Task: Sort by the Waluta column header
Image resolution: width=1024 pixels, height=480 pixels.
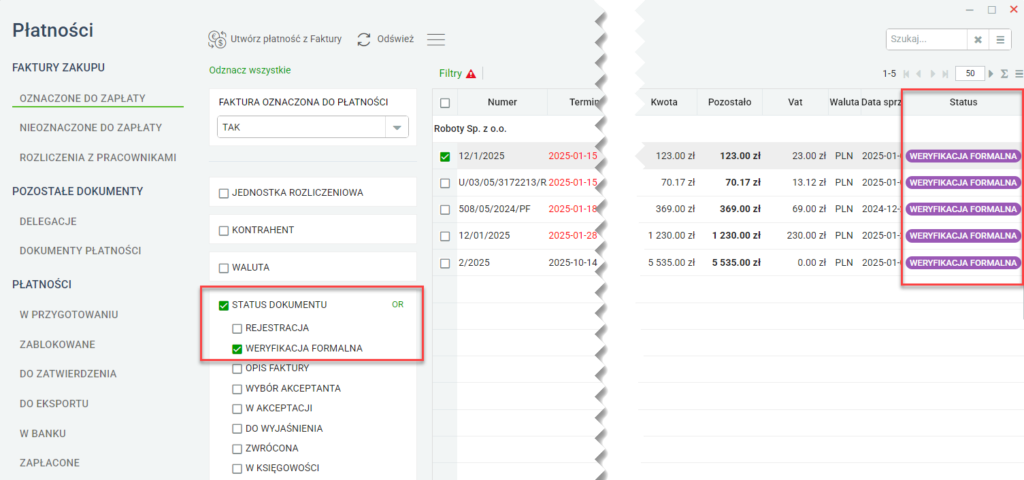Action: (844, 103)
